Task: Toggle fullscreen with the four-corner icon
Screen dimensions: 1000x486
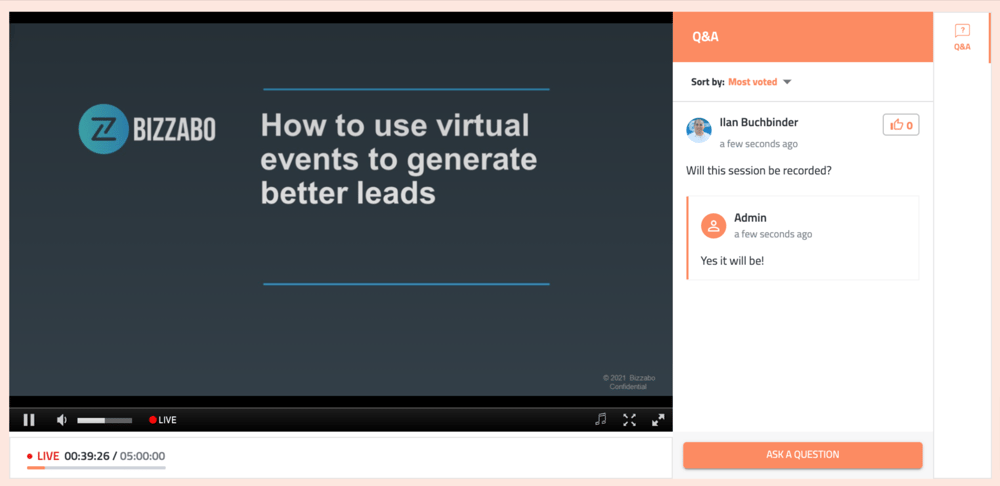Action: [629, 420]
